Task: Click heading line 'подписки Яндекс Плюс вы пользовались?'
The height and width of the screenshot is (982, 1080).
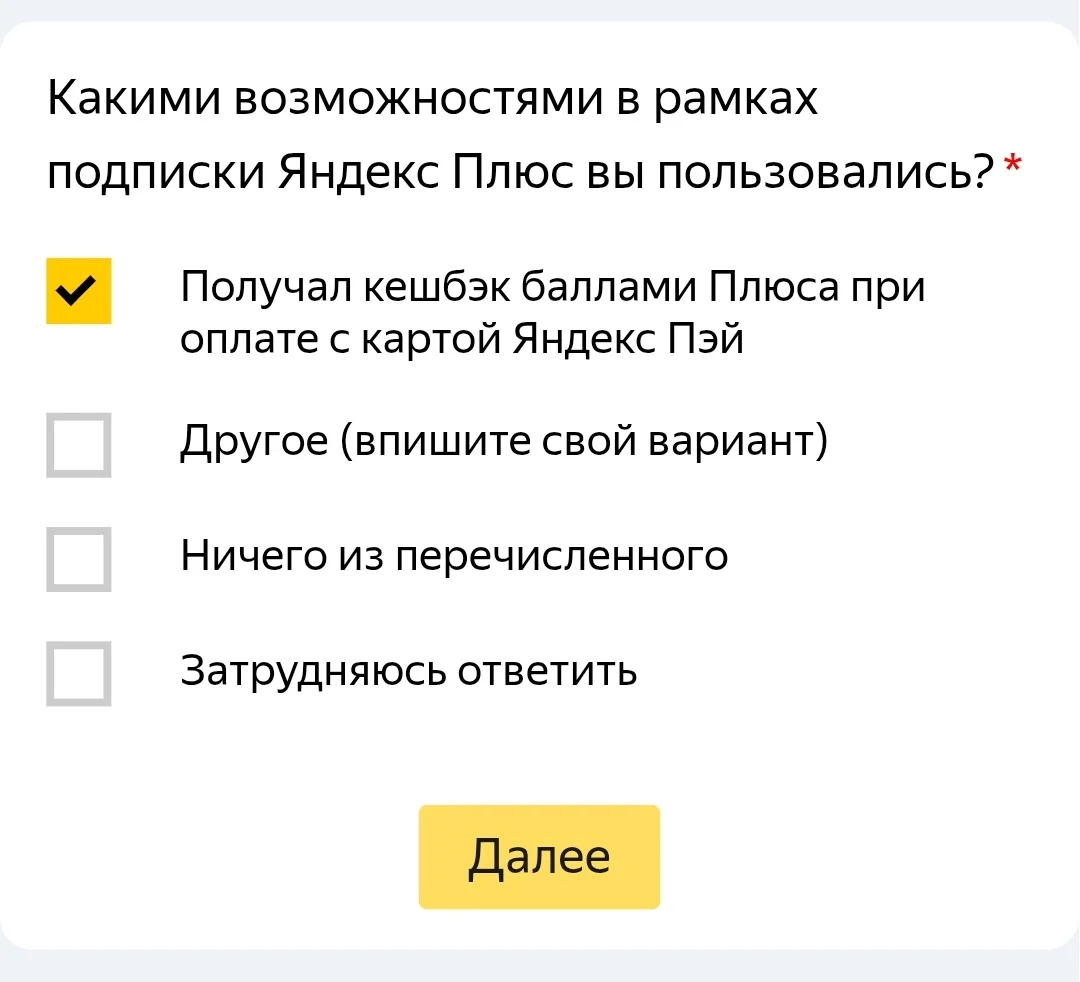Action: point(521,171)
